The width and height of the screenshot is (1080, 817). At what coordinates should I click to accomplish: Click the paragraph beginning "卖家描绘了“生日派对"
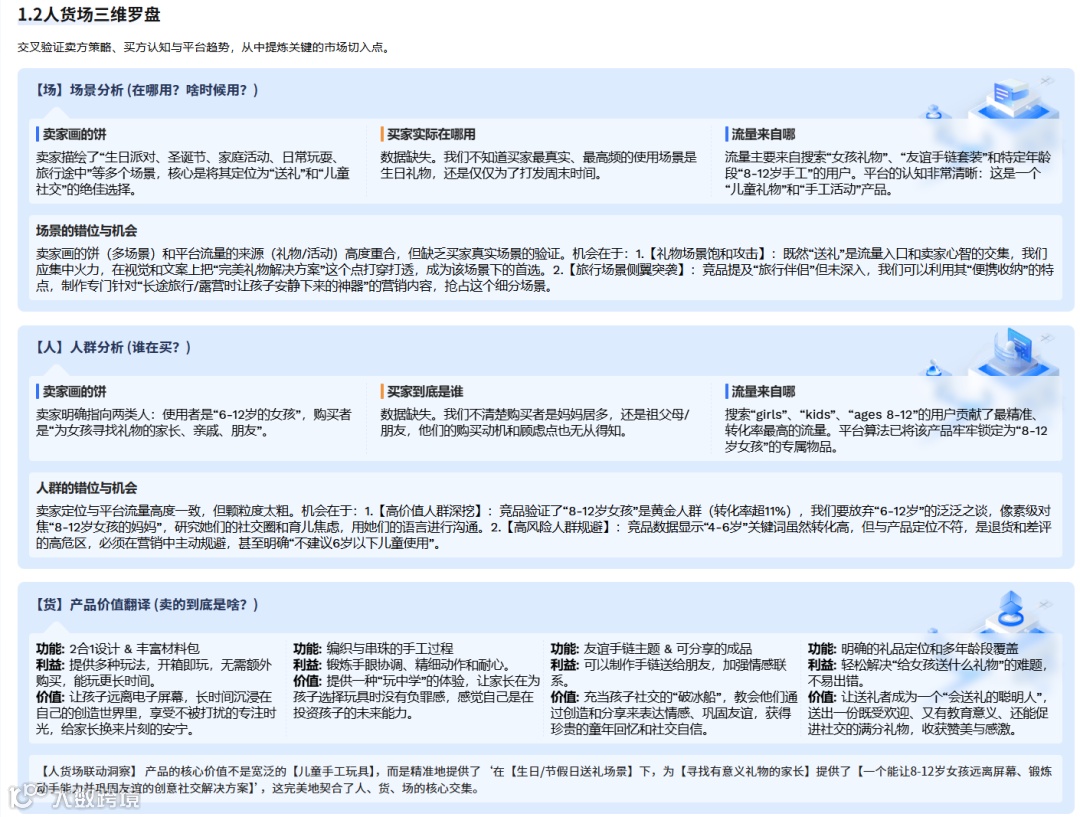pos(194,174)
